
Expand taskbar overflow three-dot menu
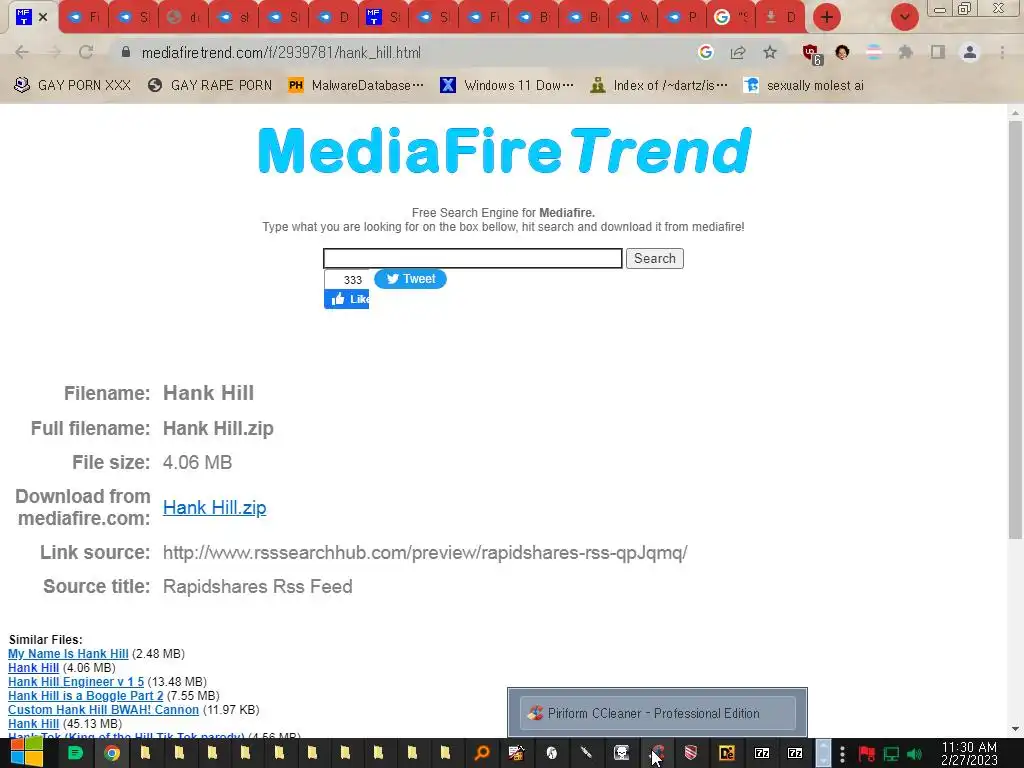pyautogui.click(x=842, y=754)
